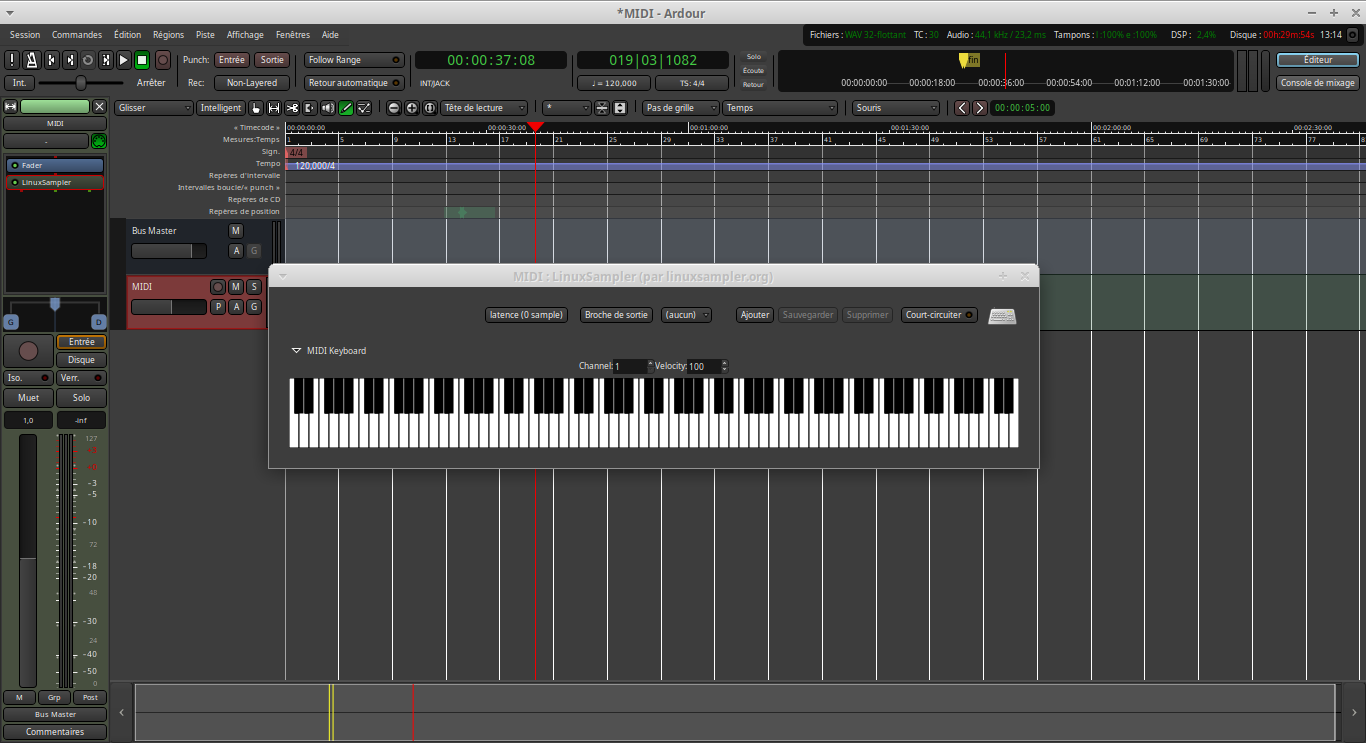Toggle the metronome click icon
Screen dimensions: 1366x743
31,60
